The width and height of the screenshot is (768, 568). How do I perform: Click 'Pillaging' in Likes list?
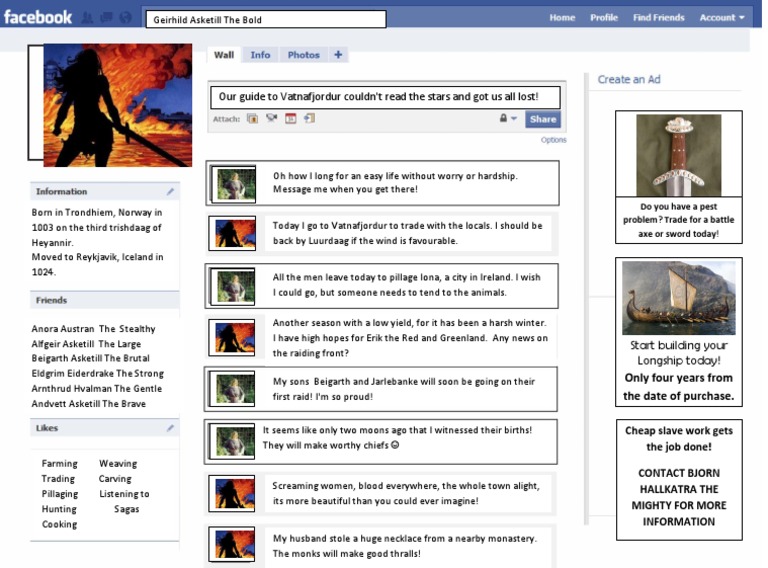click(x=60, y=494)
